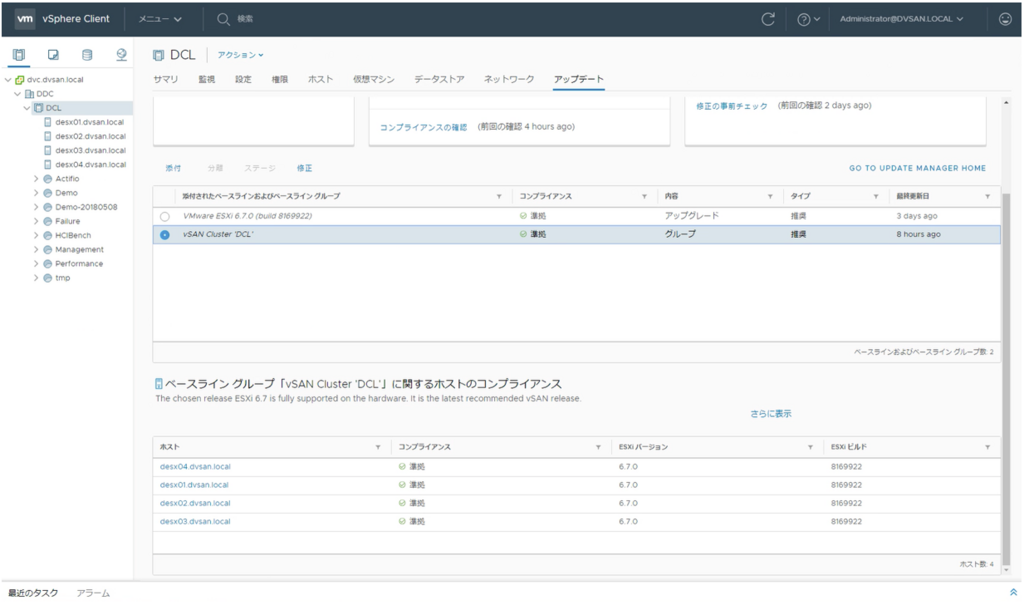This screenshot has width=1024, height=605.
Task: Open Networking inventory view icon
Action: click(x=121, y=55)
